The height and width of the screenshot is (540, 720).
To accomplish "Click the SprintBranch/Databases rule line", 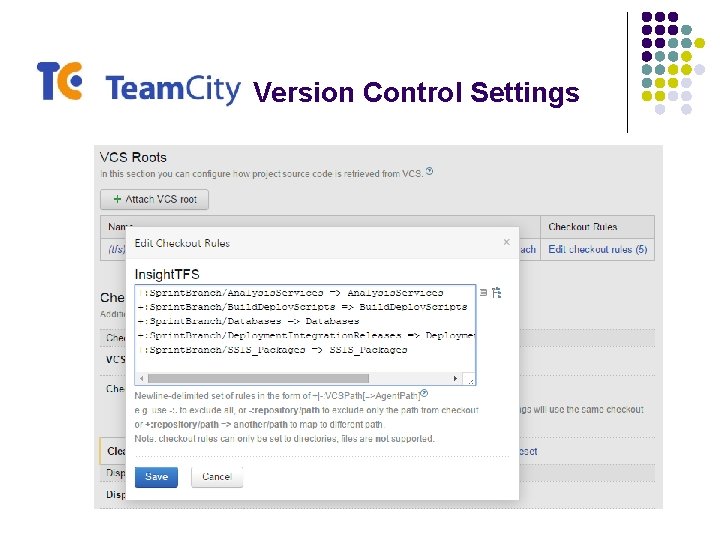I will [248, 321].
